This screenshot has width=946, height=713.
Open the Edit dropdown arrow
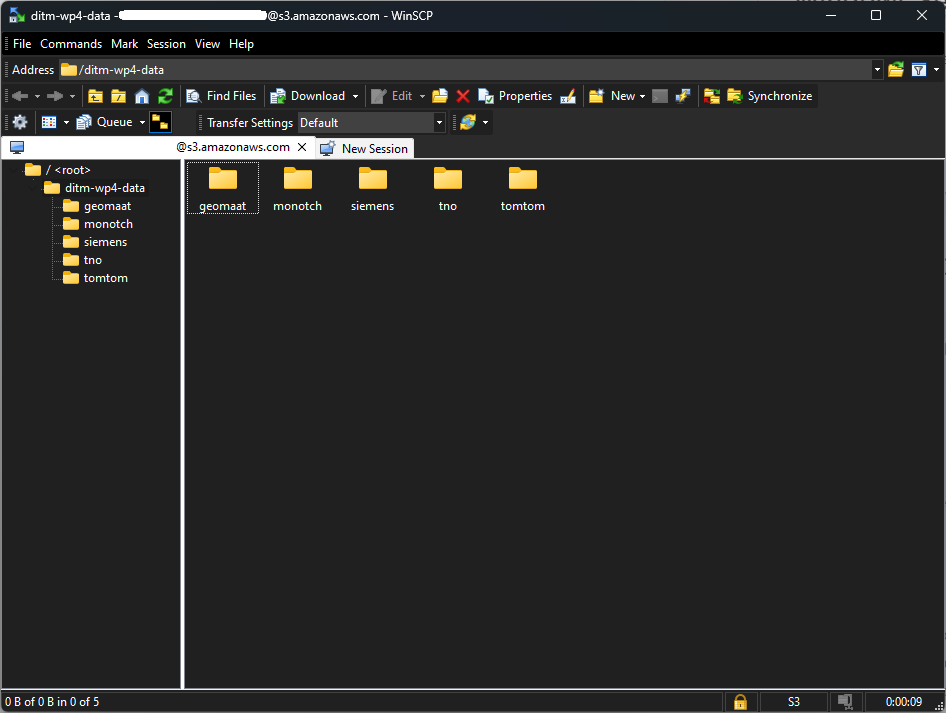click(x=422, y=97)
